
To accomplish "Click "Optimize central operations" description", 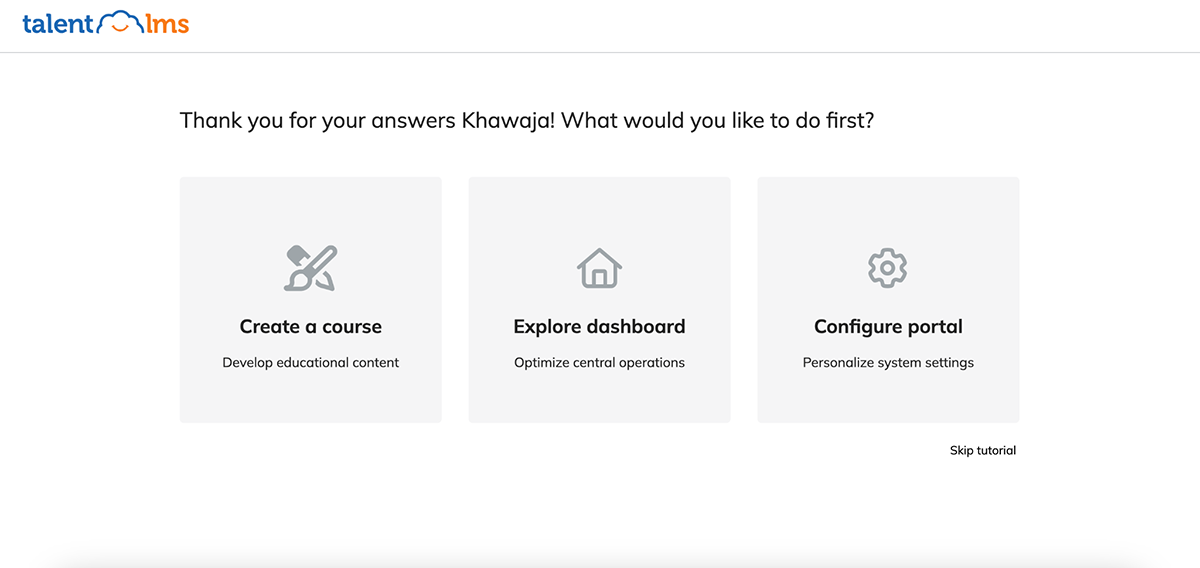I will 599,363.
